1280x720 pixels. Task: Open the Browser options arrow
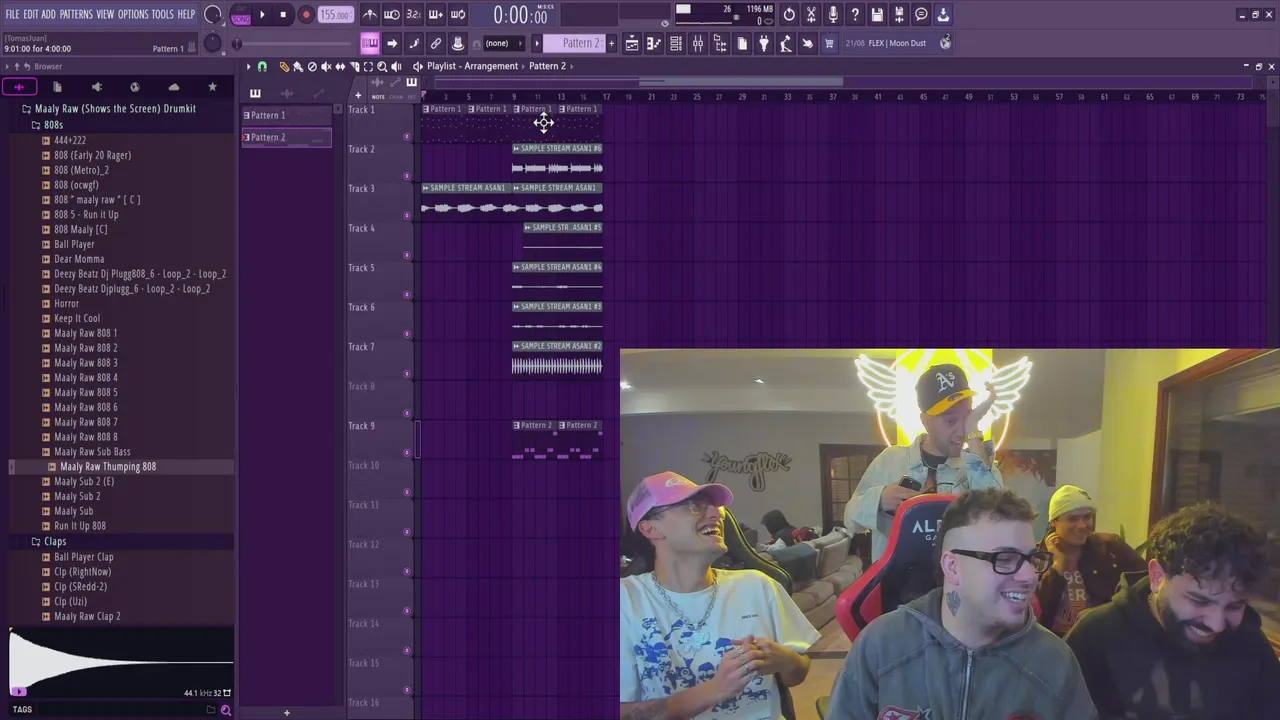click(7, 67)
